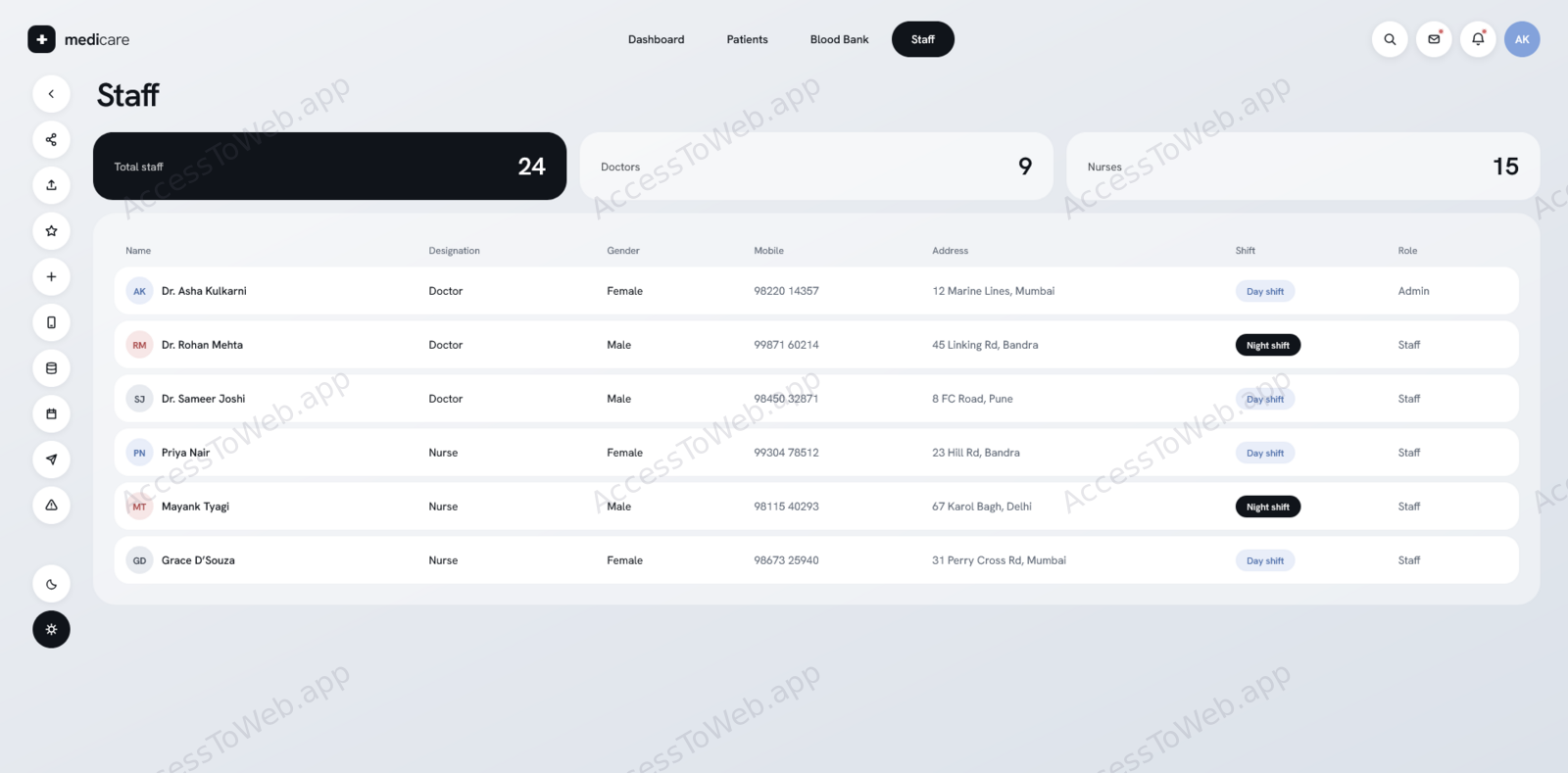Click the Role column header
Screen dimensions: 1568x773
1408,251
